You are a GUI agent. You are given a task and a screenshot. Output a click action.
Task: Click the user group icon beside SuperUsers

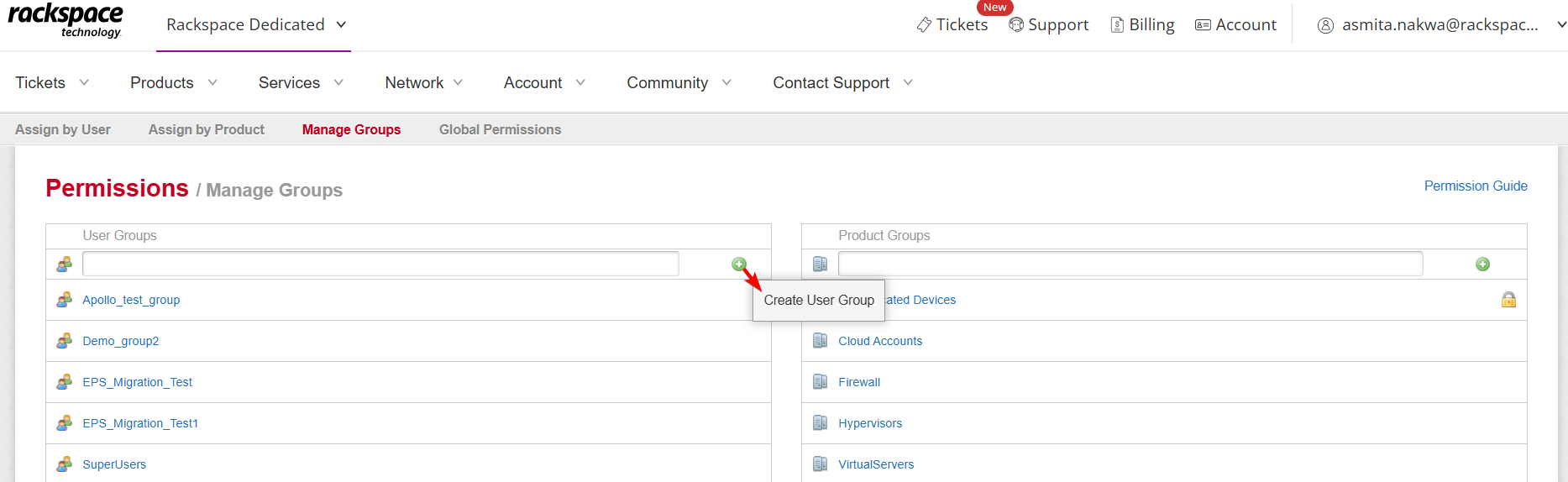[x=64, y=464]
